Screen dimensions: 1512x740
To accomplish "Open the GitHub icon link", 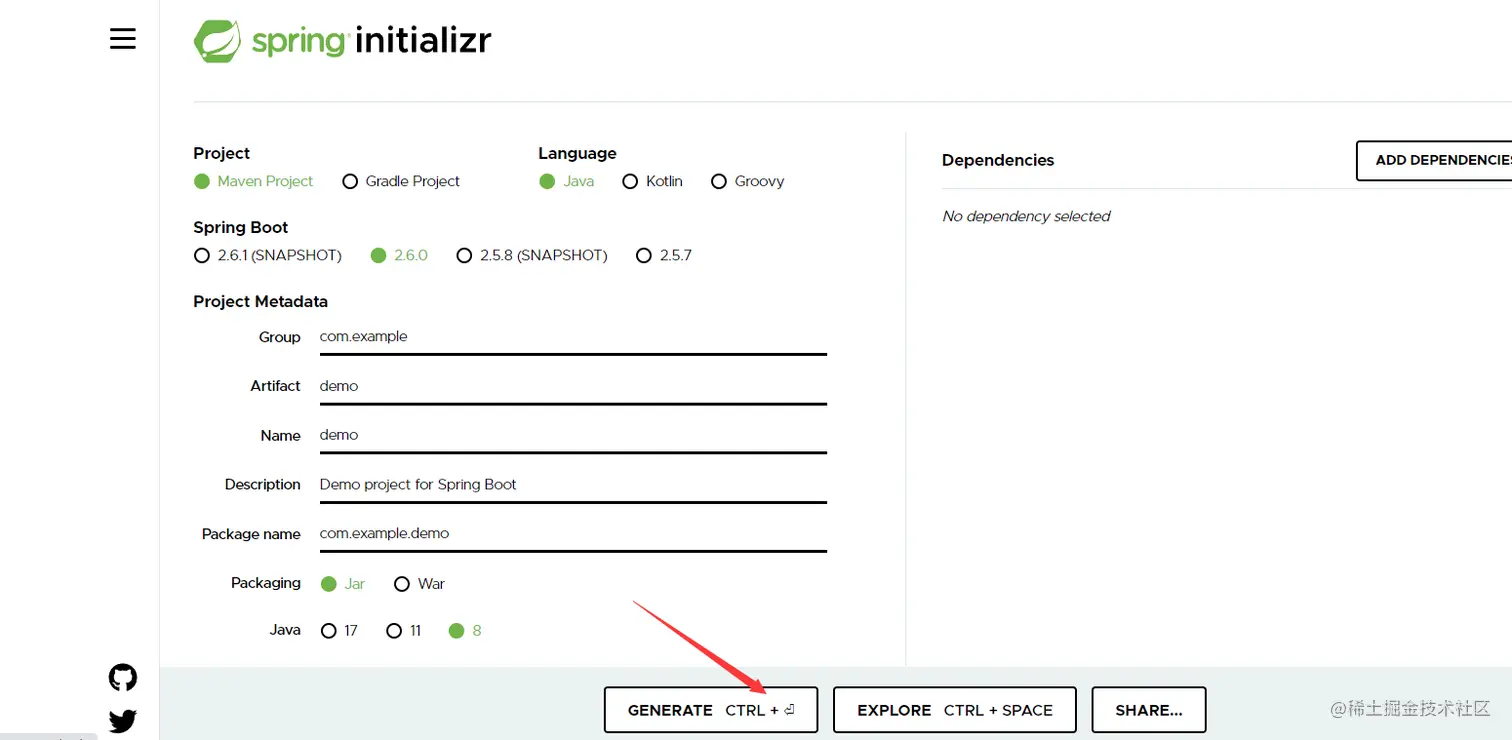I will pos(122,677).
